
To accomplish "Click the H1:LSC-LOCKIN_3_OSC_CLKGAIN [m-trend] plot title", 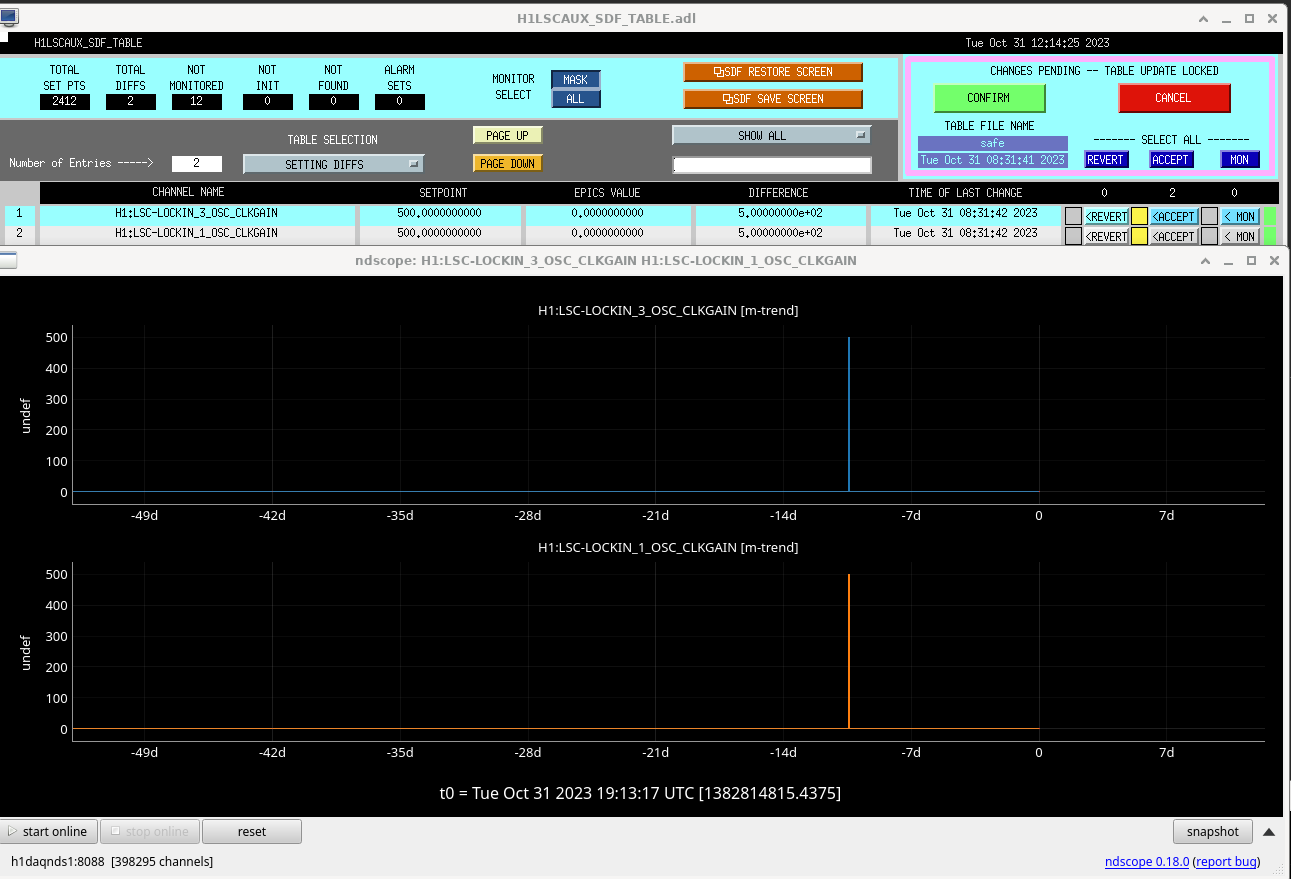I will tap(668, 311).
